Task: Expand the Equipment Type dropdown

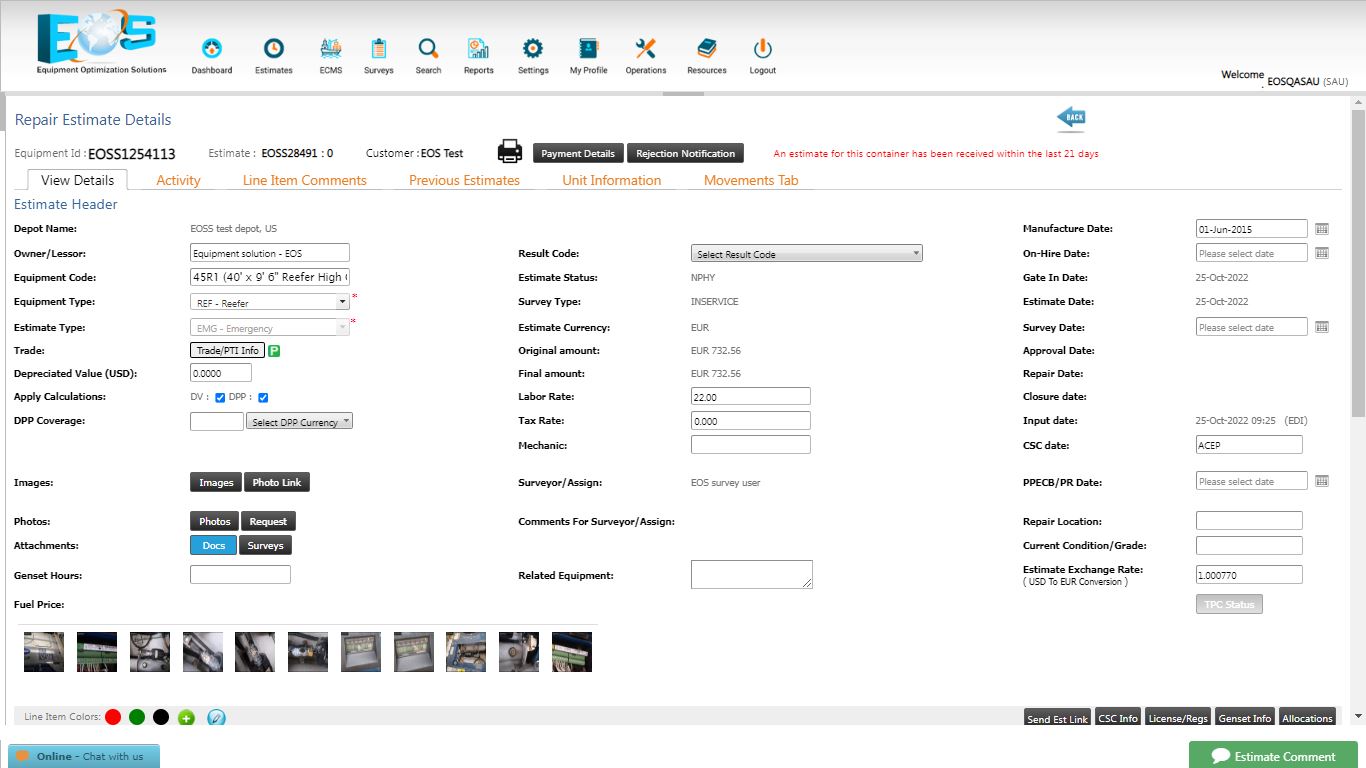Action: (341, 301)
